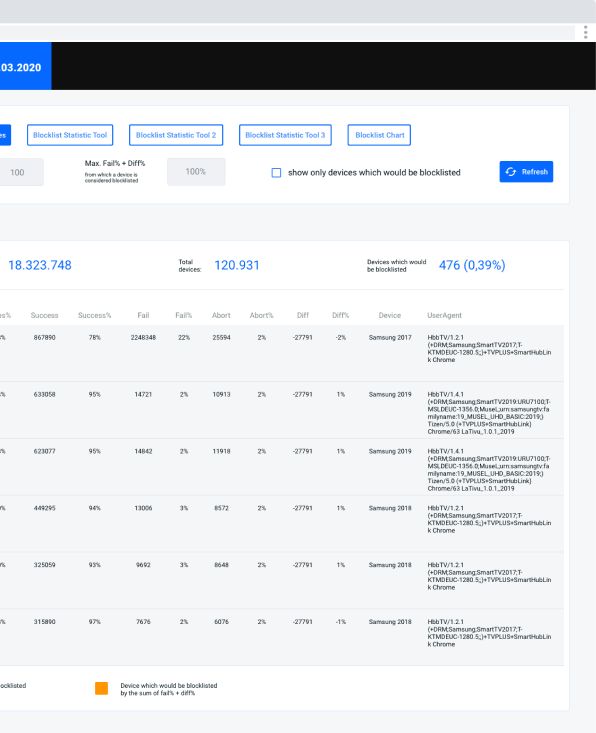596x733 pixels.
Task: Click the 18.323.748 total value
Action: 40,265
